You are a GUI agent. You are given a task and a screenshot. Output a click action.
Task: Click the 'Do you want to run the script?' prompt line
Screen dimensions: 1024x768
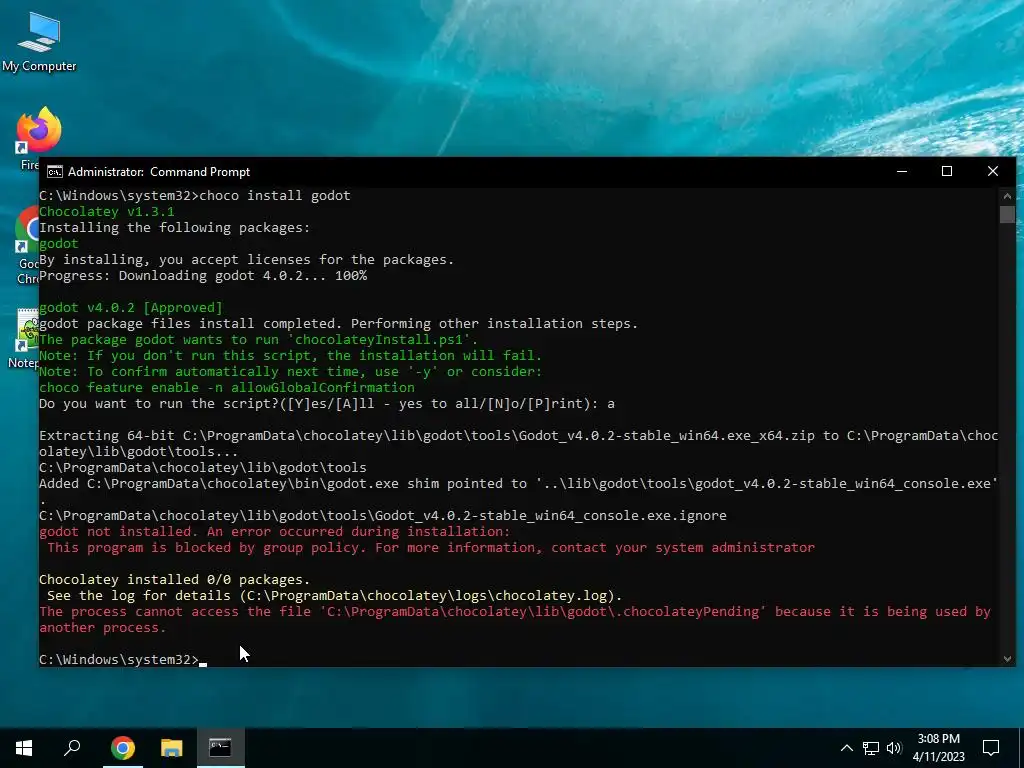click(327, 404)
